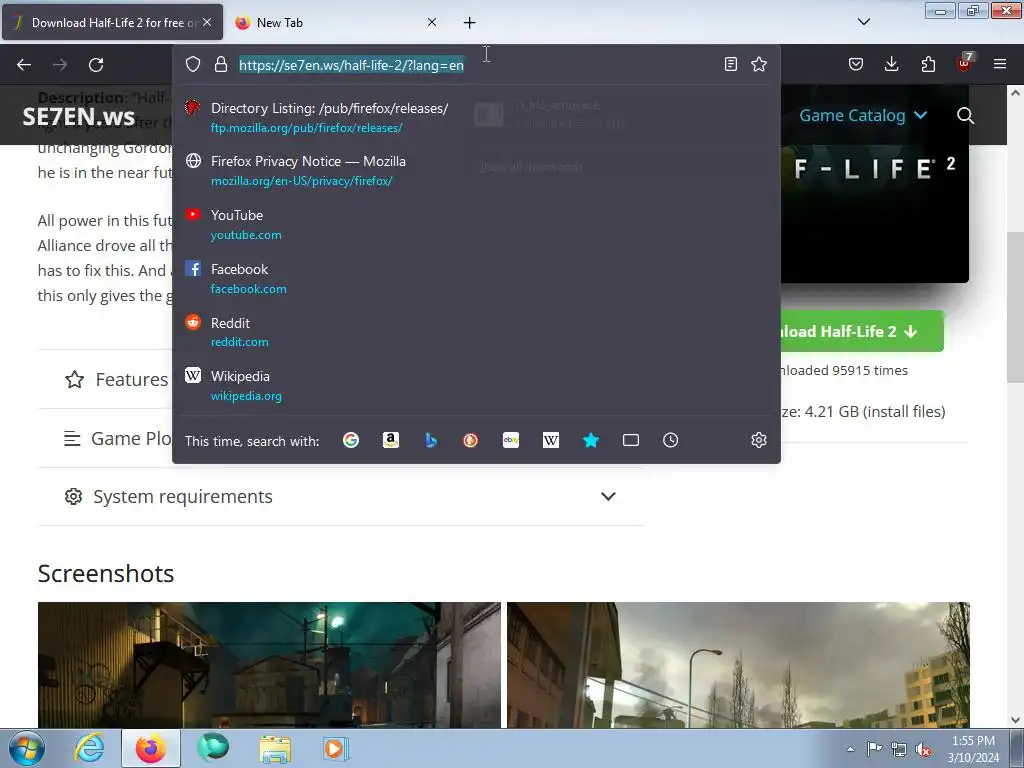Reload the current page
This screenshot has width=1024, height=768.
pyautogui.click(x=96, y=65)
